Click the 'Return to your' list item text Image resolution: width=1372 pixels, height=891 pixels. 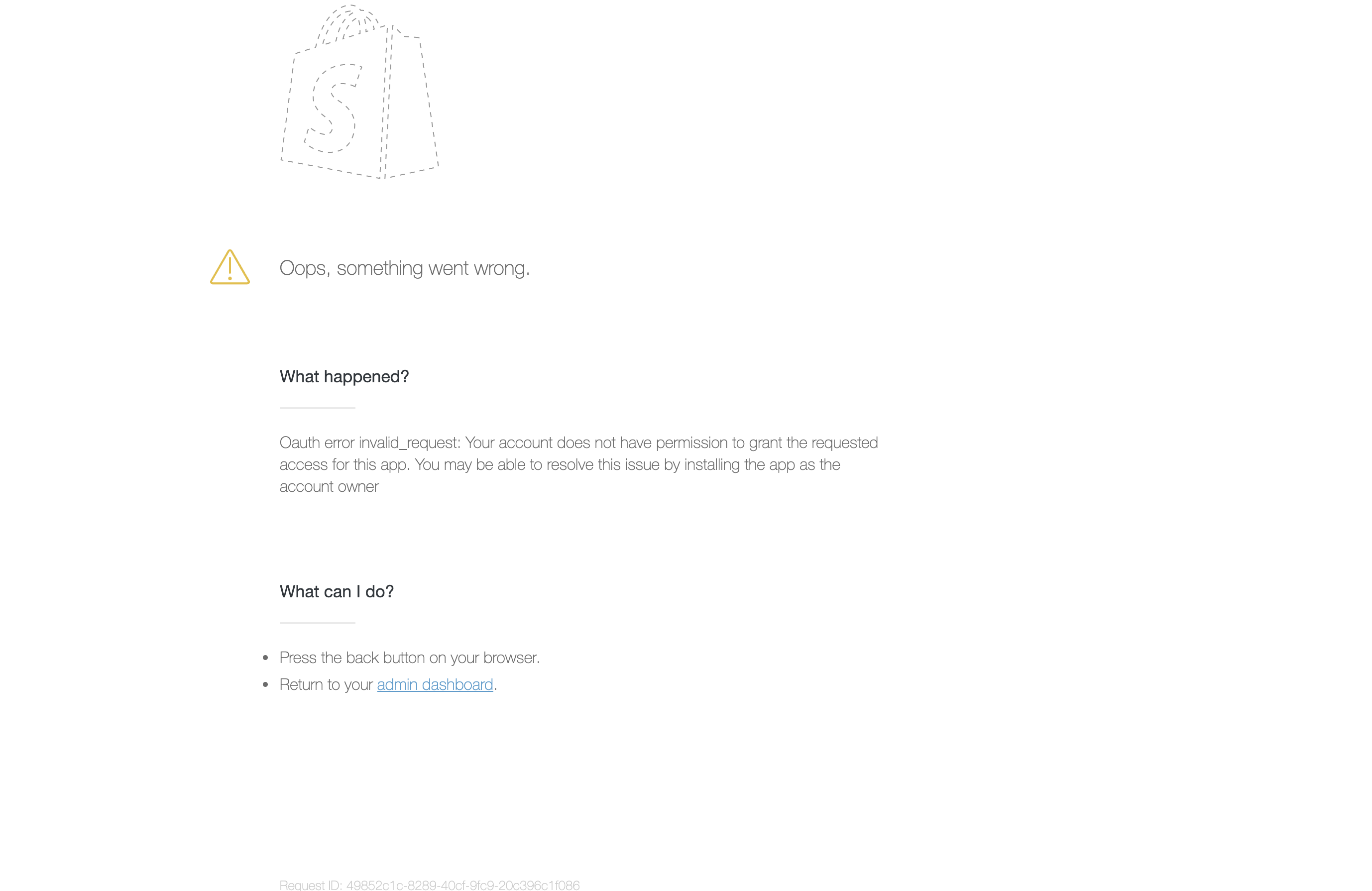(326, 684)
